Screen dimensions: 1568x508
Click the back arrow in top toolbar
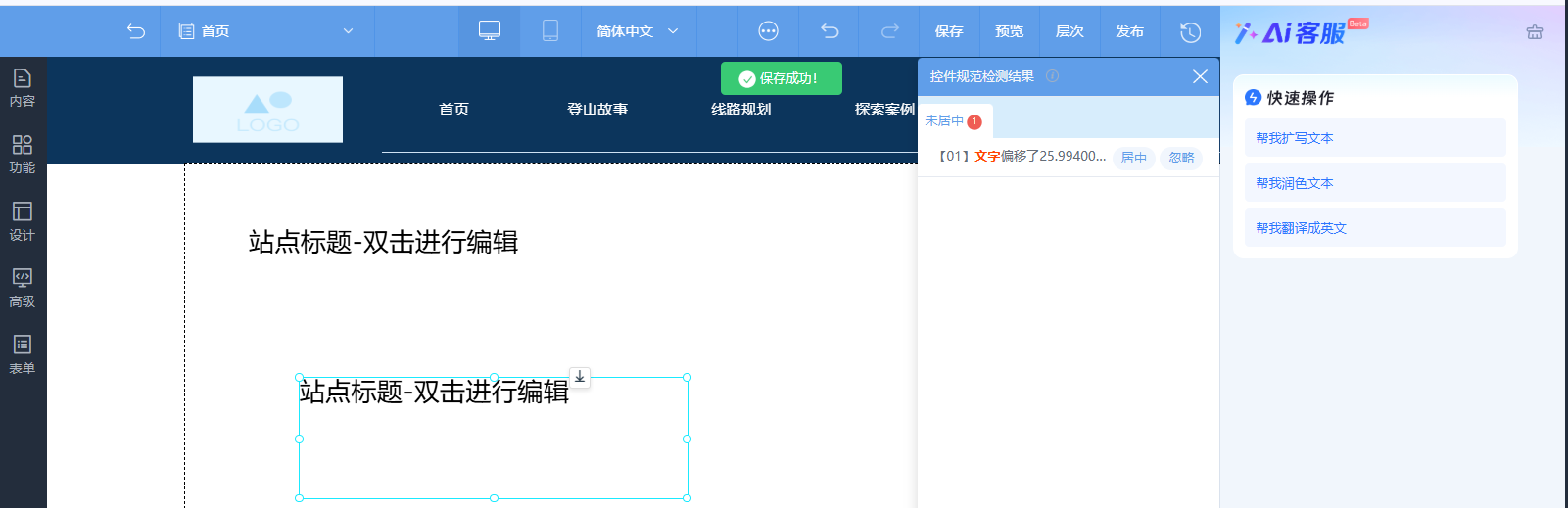pyautogui.click(x=136, y=31)
